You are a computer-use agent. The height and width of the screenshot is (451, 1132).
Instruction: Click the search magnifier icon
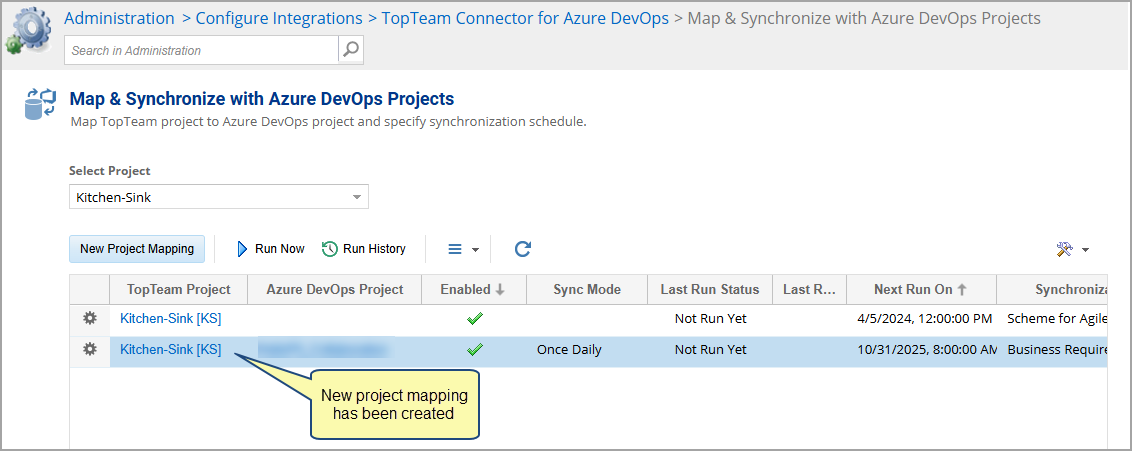pyautogui.click(x=351, y=50)
